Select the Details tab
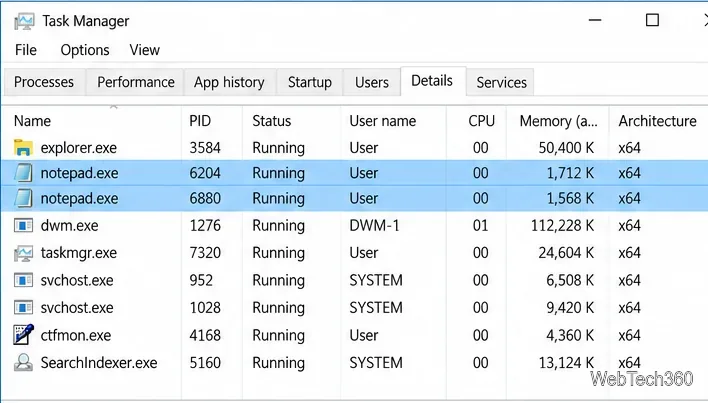Image resolution: width=708 pixels, height=403 pixels. (432, 81)
